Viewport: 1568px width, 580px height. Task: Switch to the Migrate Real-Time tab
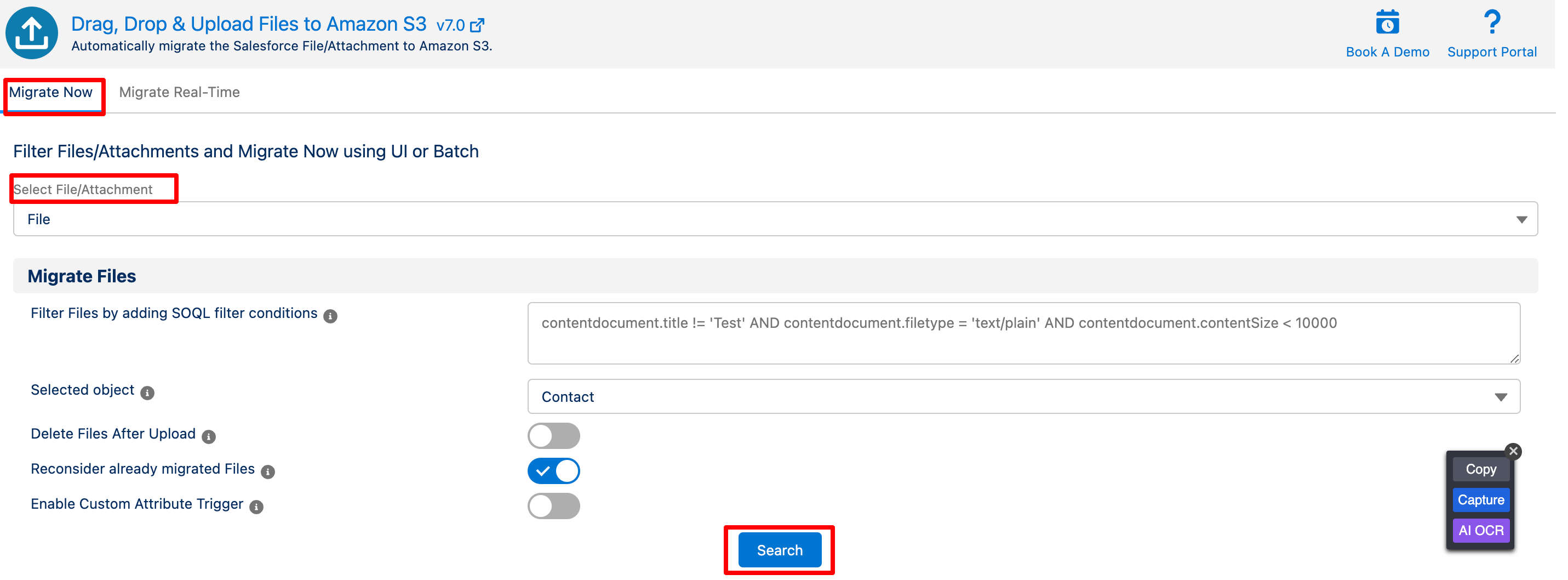180,93
